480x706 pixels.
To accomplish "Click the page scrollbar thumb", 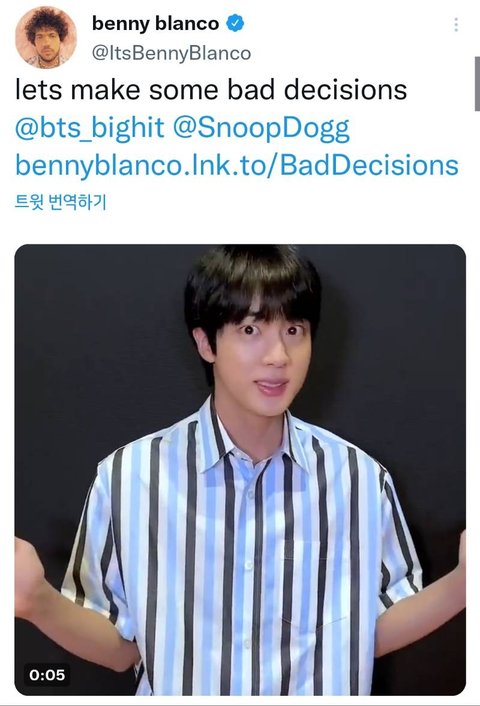I will coord(477,84).
